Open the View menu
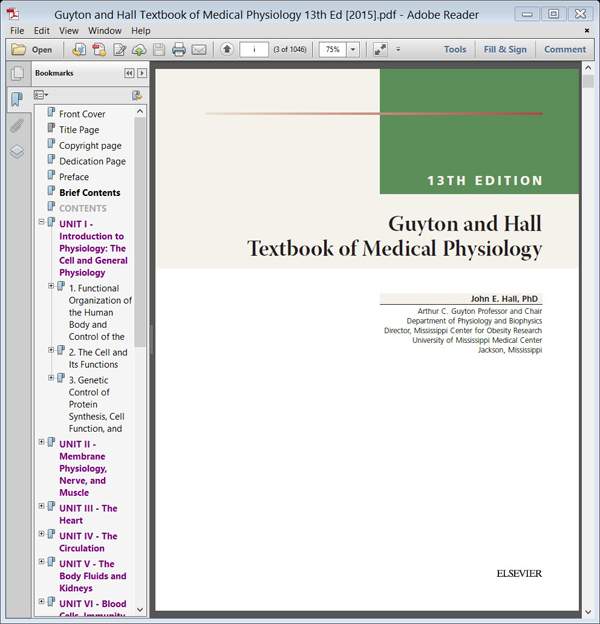The image size is (600, 624). [68, 31]
